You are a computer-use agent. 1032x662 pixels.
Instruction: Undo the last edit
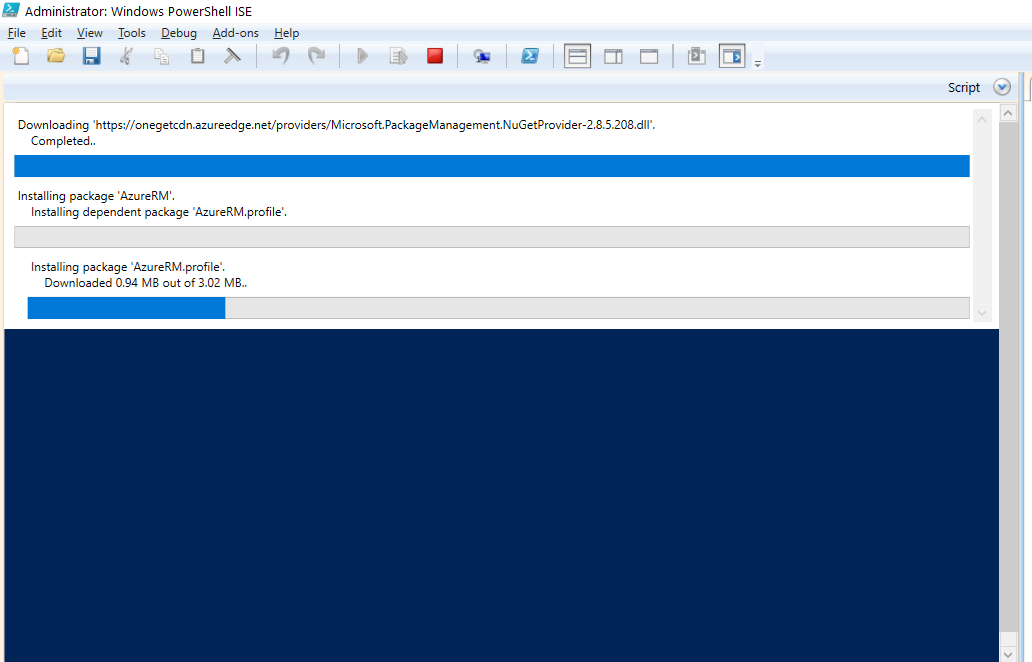279,56
